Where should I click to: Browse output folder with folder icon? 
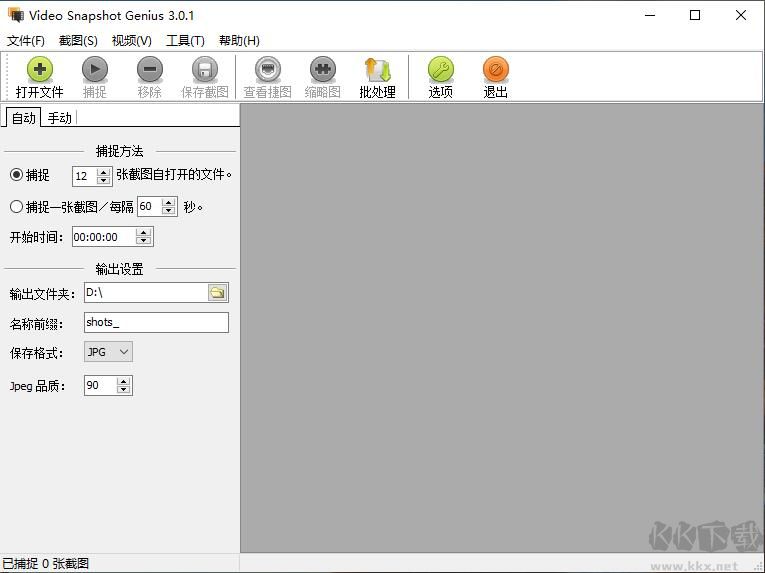pyautogui.click(x=218, y=293)
